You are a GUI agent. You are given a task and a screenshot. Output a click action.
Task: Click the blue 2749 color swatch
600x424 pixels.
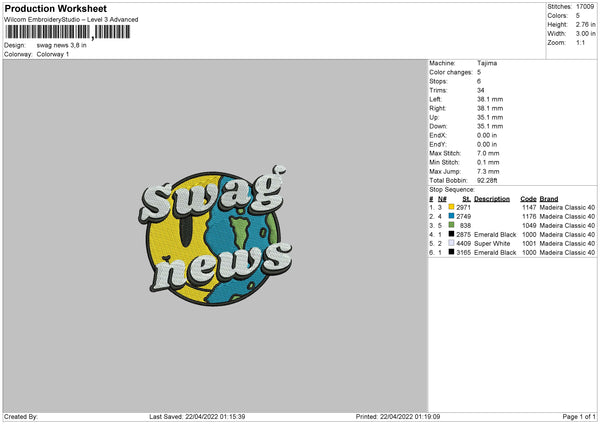coord(452,216)
